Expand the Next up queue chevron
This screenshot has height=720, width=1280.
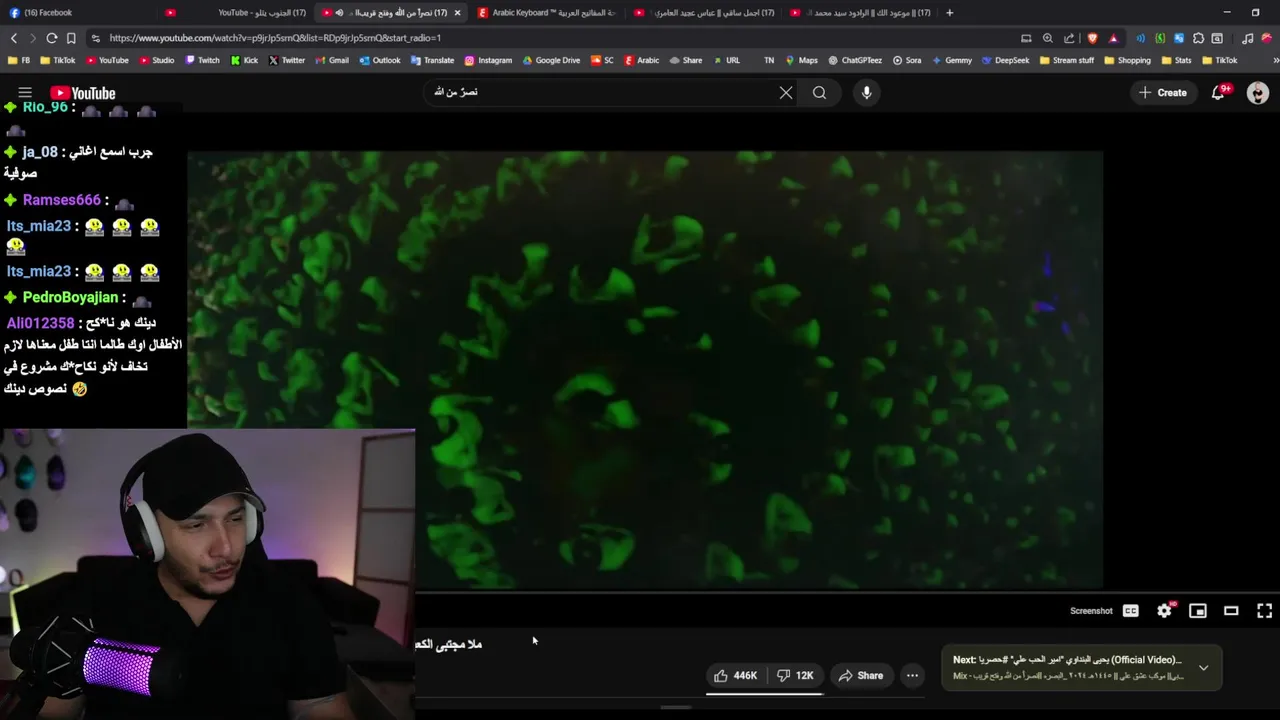pyautogui.click(x=1203, y=668)
